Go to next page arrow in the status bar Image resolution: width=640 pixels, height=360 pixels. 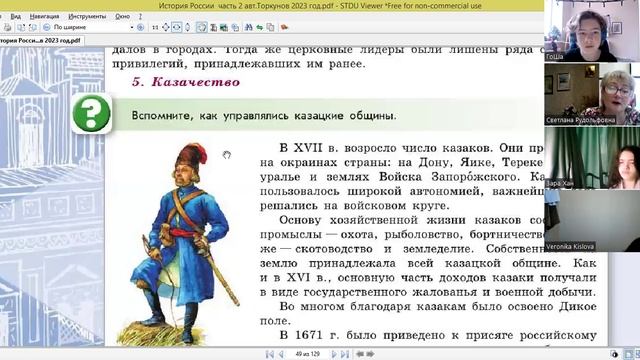pyautogui.click(x=334, y=354)
